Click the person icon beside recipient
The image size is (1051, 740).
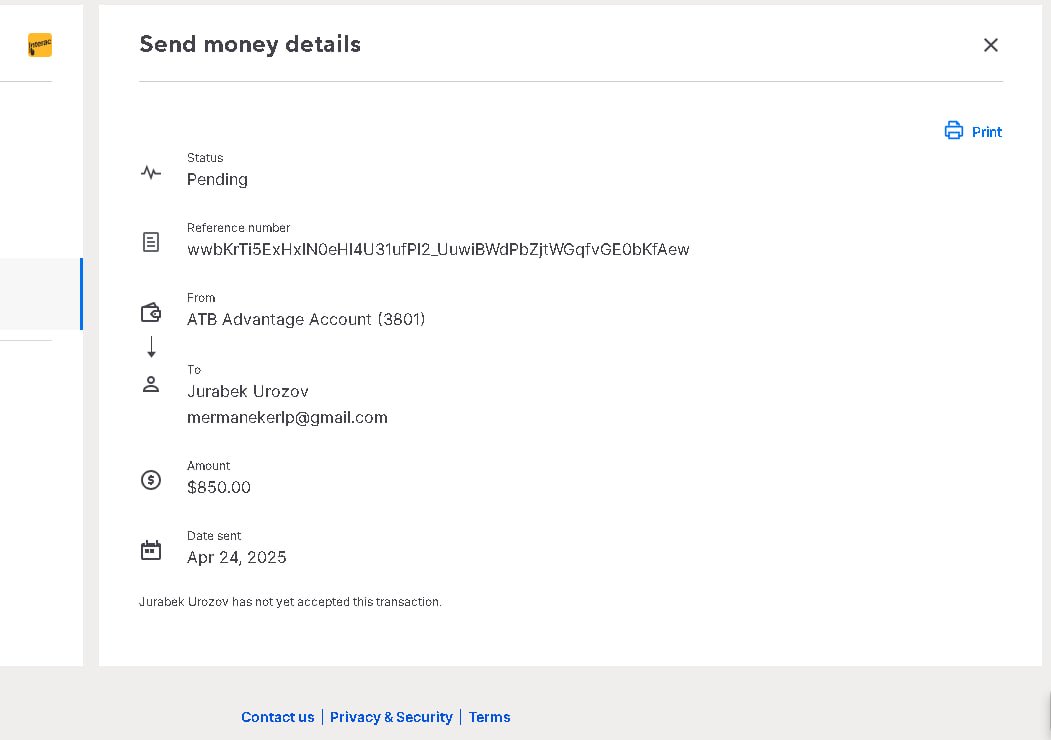coord(151,384)
